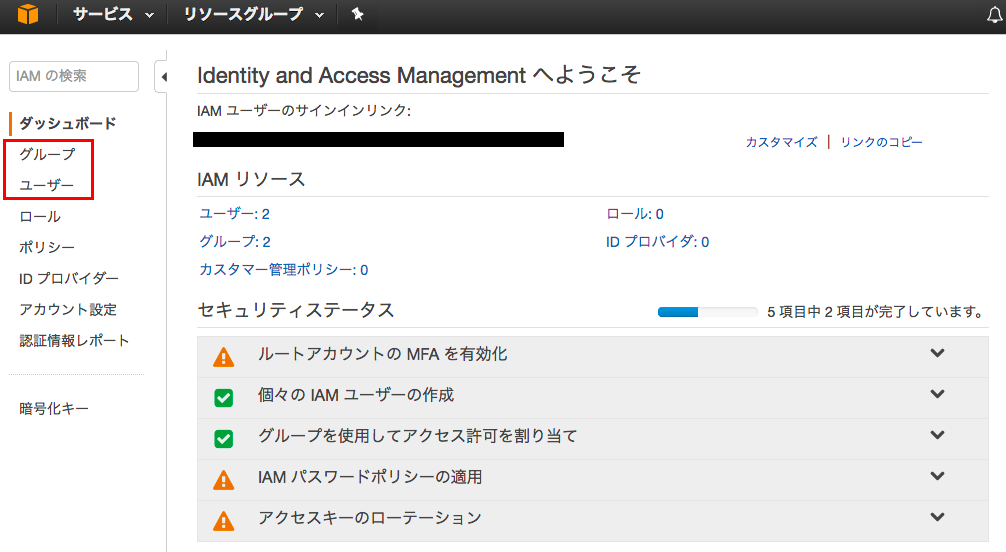Open ユーザー in the sidebar
Screen dimensions: 1006x552
click(46, 185)
